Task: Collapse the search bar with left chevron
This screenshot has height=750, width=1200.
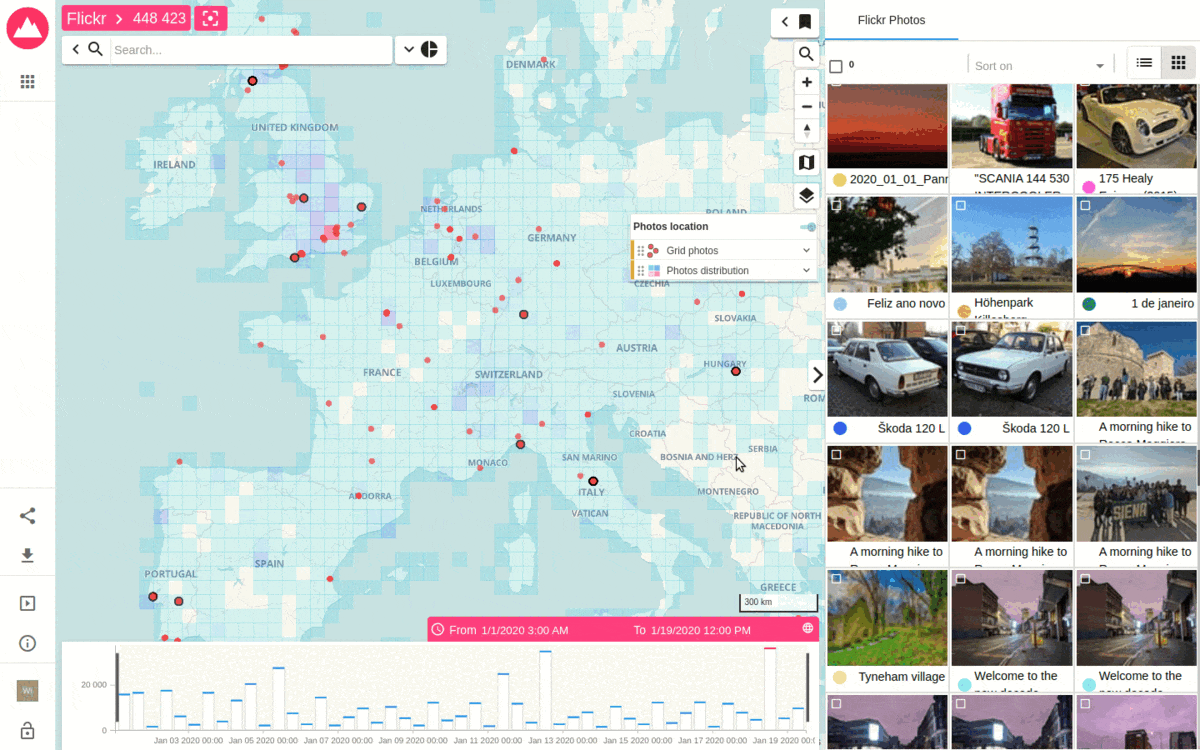Action: (75, 49)
